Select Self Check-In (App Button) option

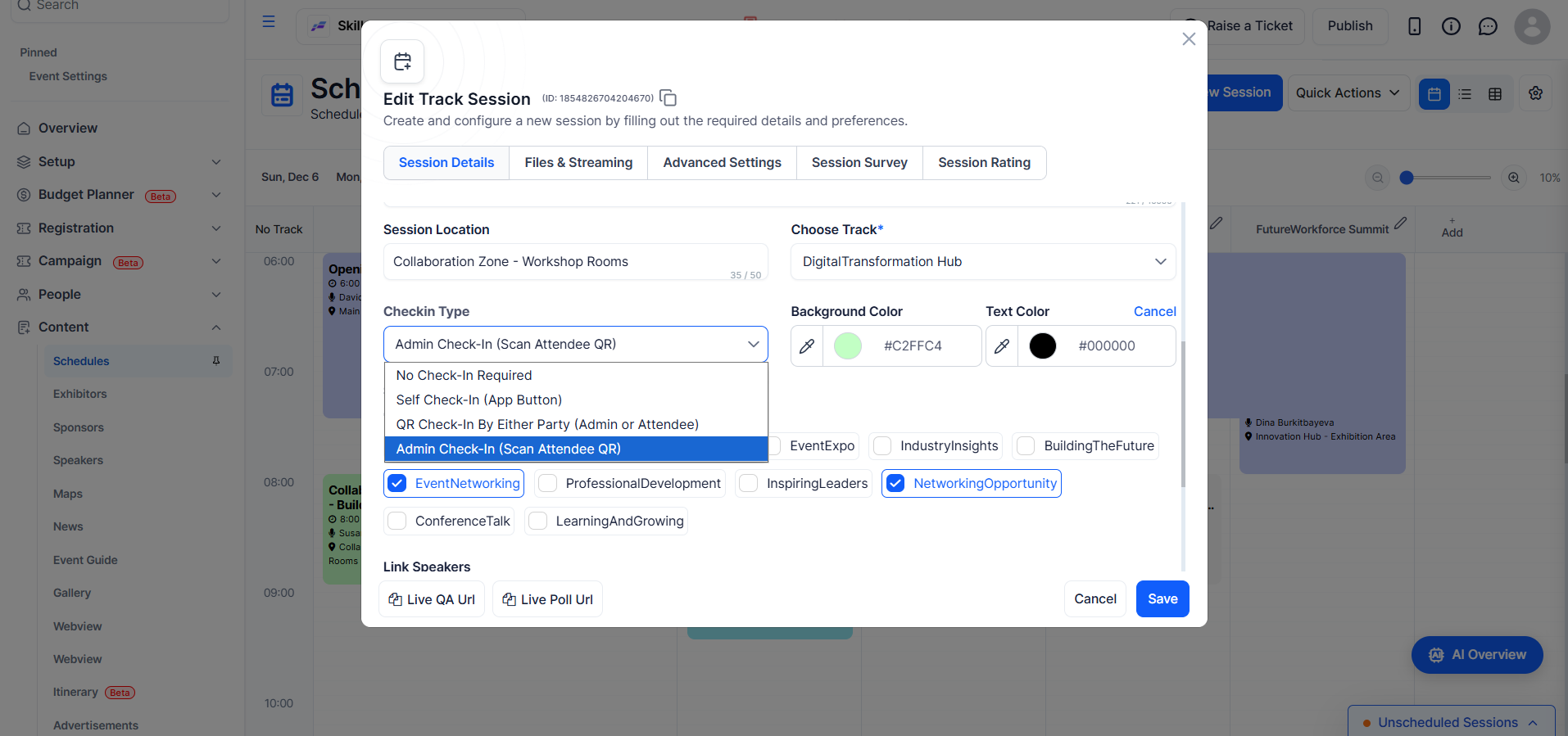point(575,400)
